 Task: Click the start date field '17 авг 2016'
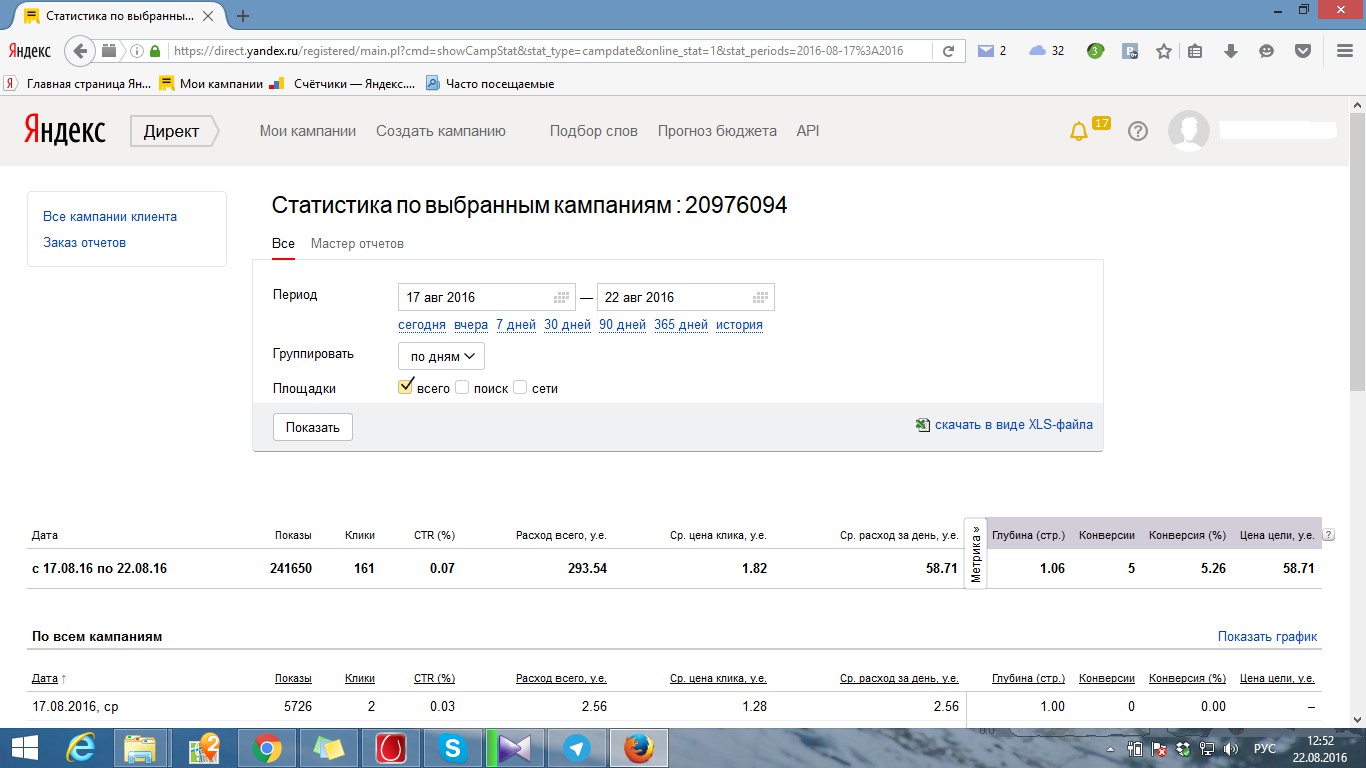tap(487, 297)
